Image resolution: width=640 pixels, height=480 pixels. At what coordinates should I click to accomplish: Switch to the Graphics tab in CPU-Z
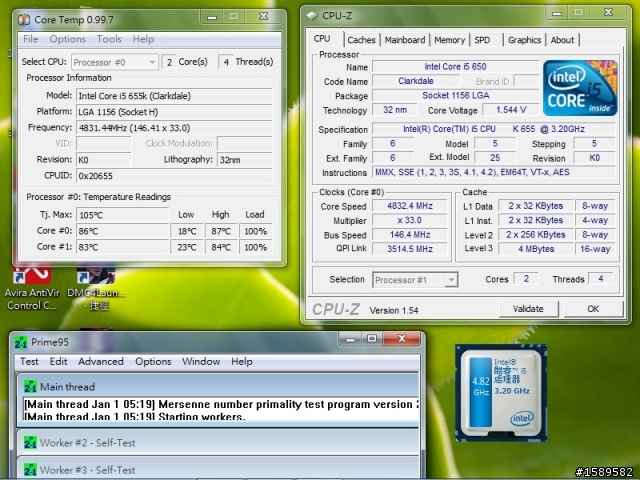coord(524,40)
